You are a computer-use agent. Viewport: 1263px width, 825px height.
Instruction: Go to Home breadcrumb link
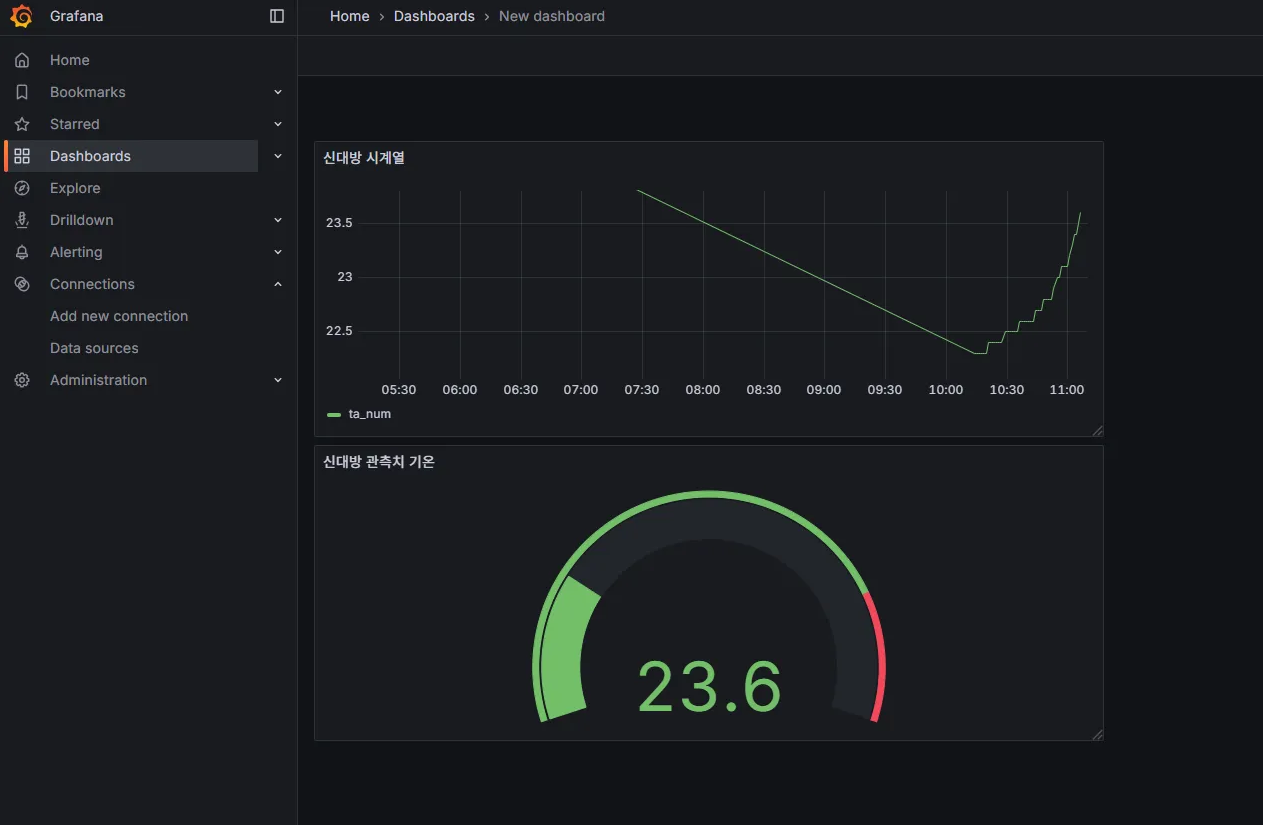coord(350,16)
